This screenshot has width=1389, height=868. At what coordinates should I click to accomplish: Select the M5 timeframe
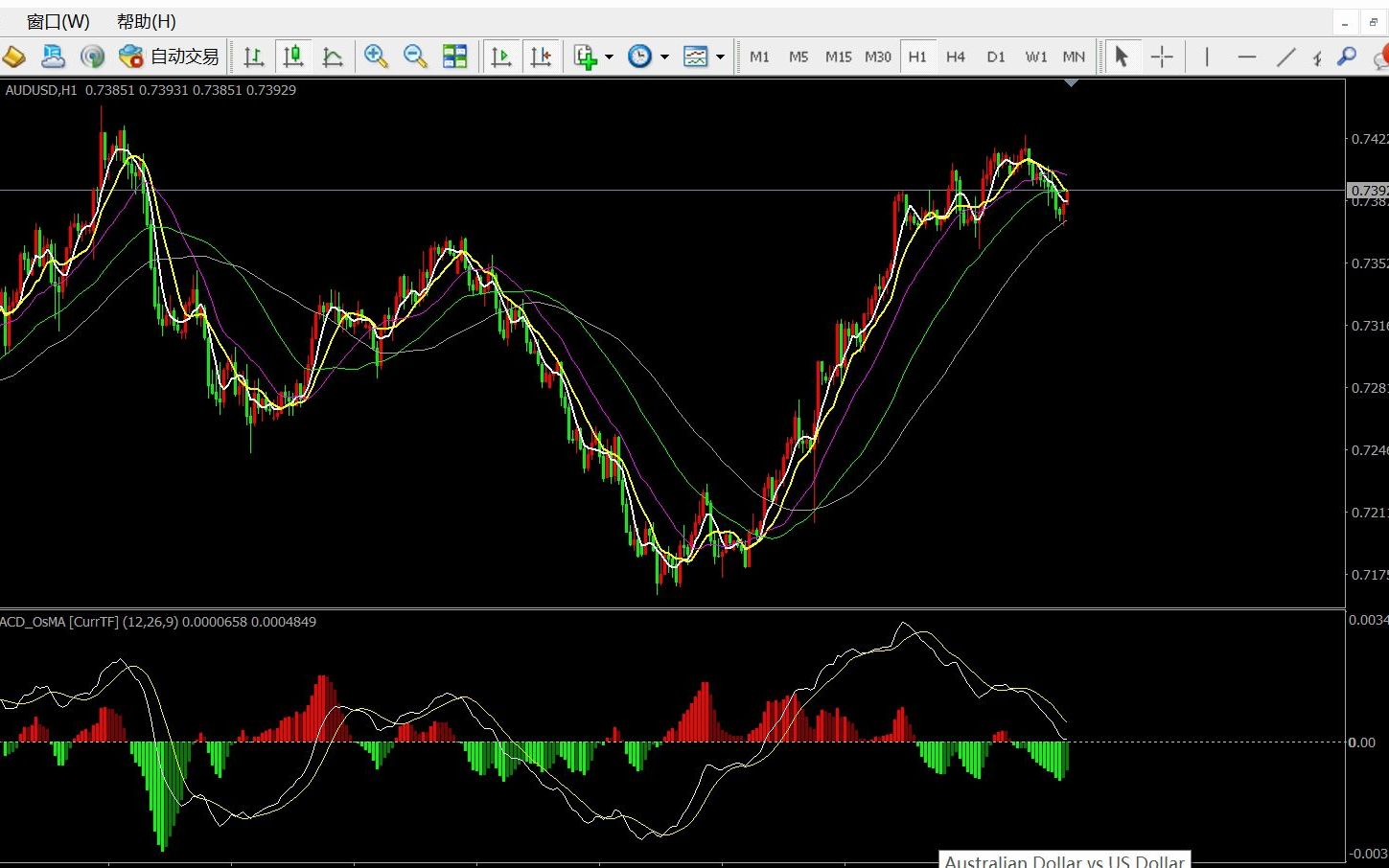(x=799, y=57)
